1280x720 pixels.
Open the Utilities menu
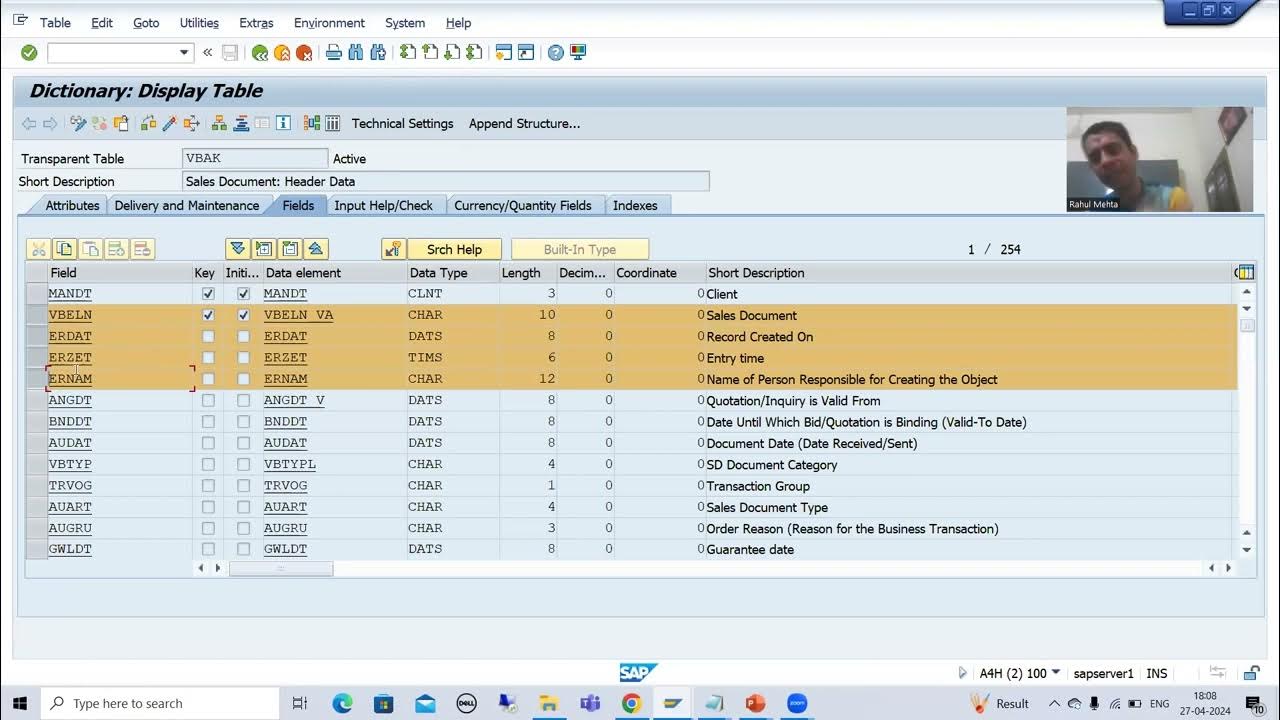point(199,22)
